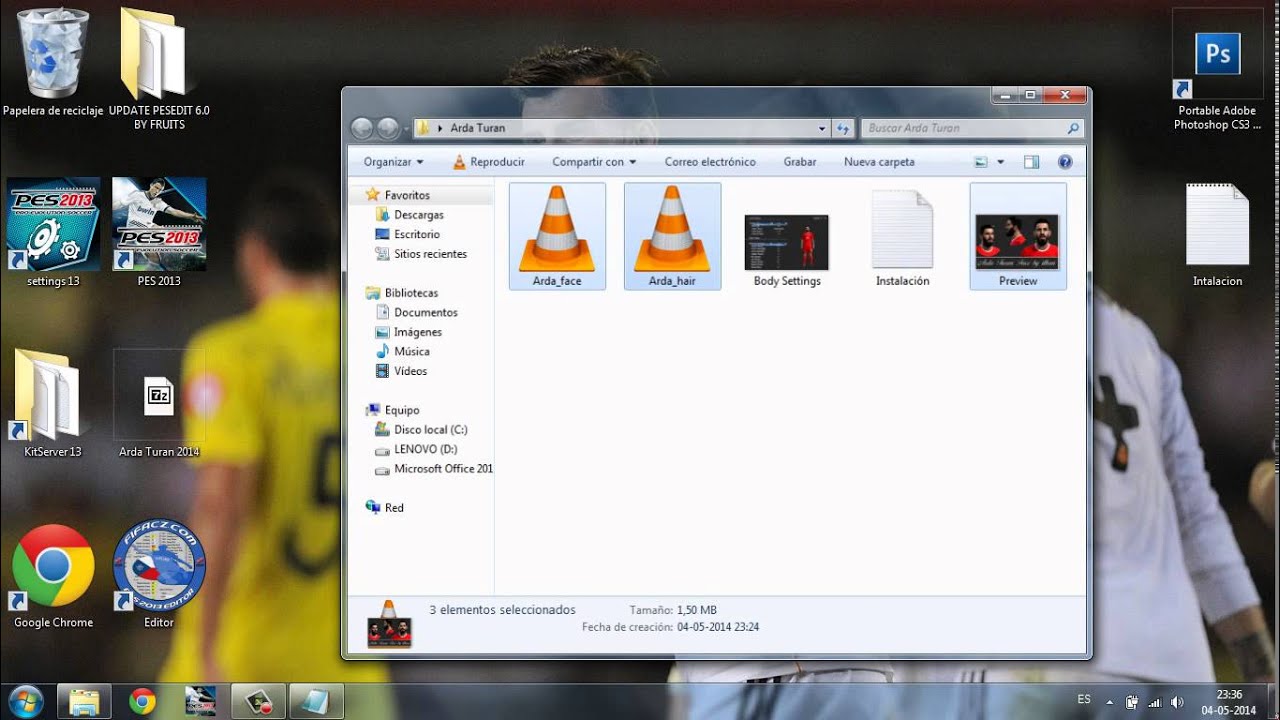Screen dimensions: 1280x720
Task: Click the refresh button beside address bar
Action: click(x=842, y=128)
